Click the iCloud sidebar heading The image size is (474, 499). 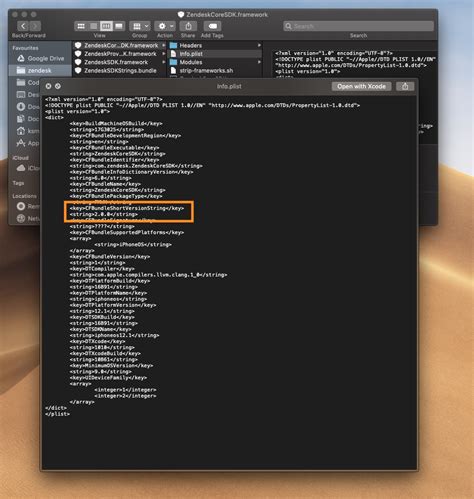pyautogui.click(x=21, y=158)
